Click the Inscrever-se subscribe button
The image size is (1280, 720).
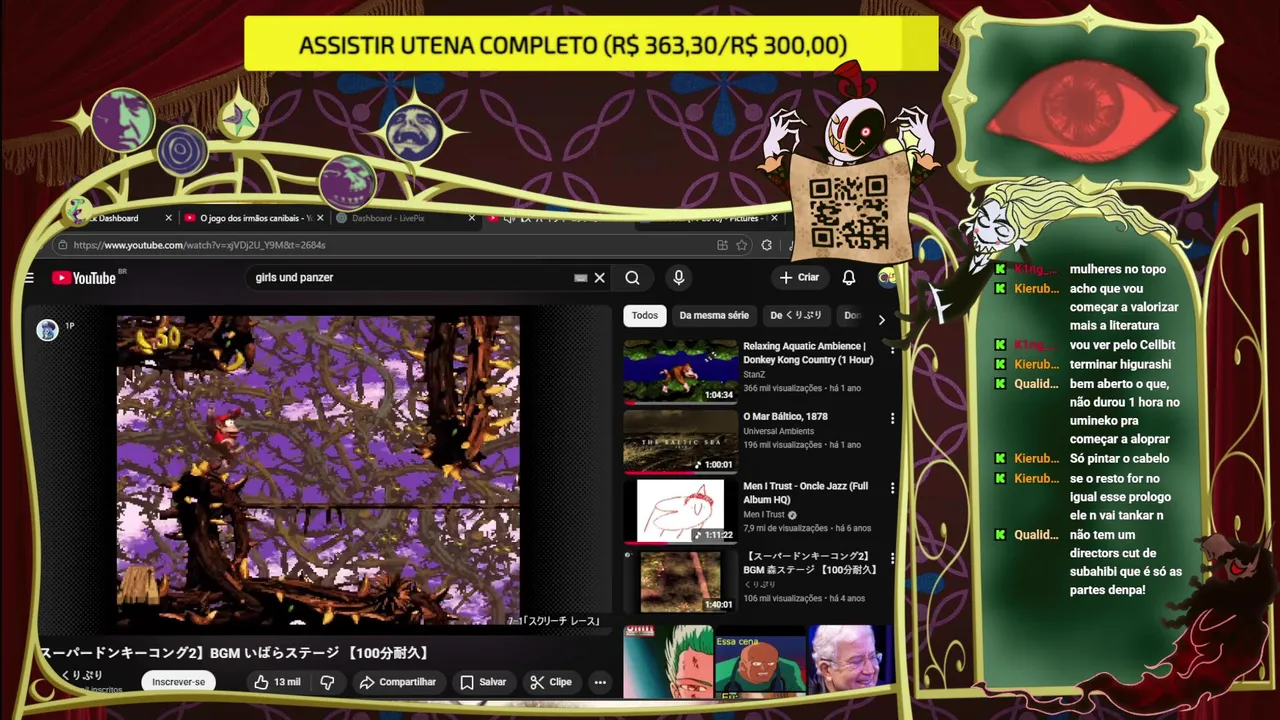(178, 682)
